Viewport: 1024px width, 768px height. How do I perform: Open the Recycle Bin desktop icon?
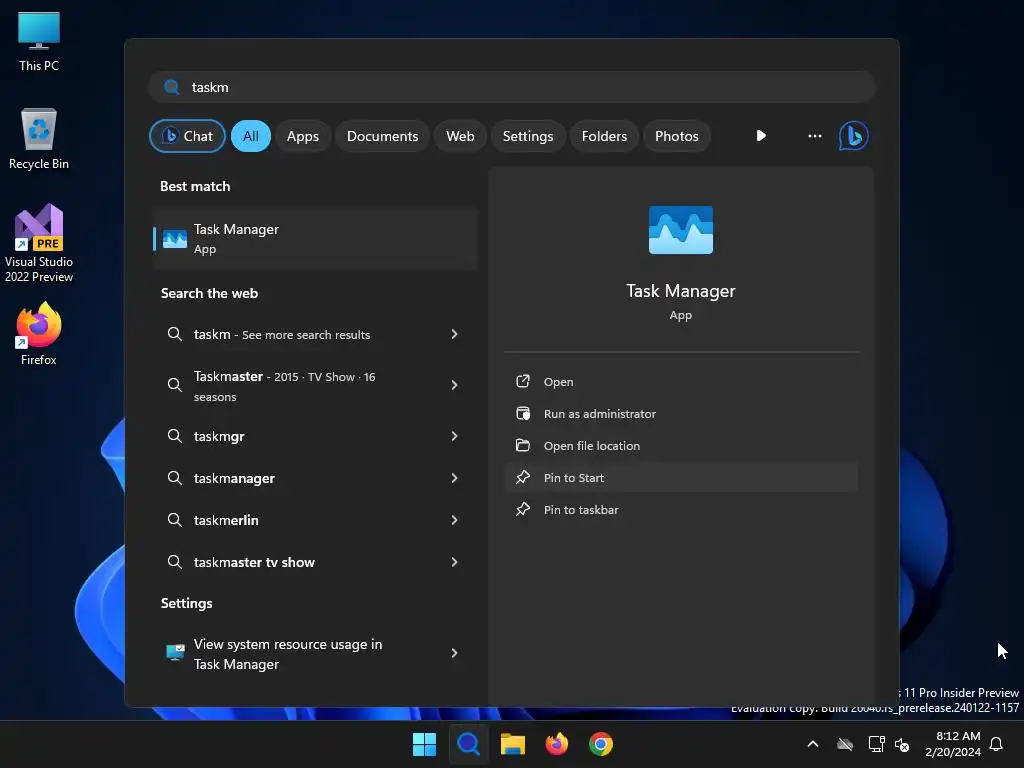coord(39,139)
